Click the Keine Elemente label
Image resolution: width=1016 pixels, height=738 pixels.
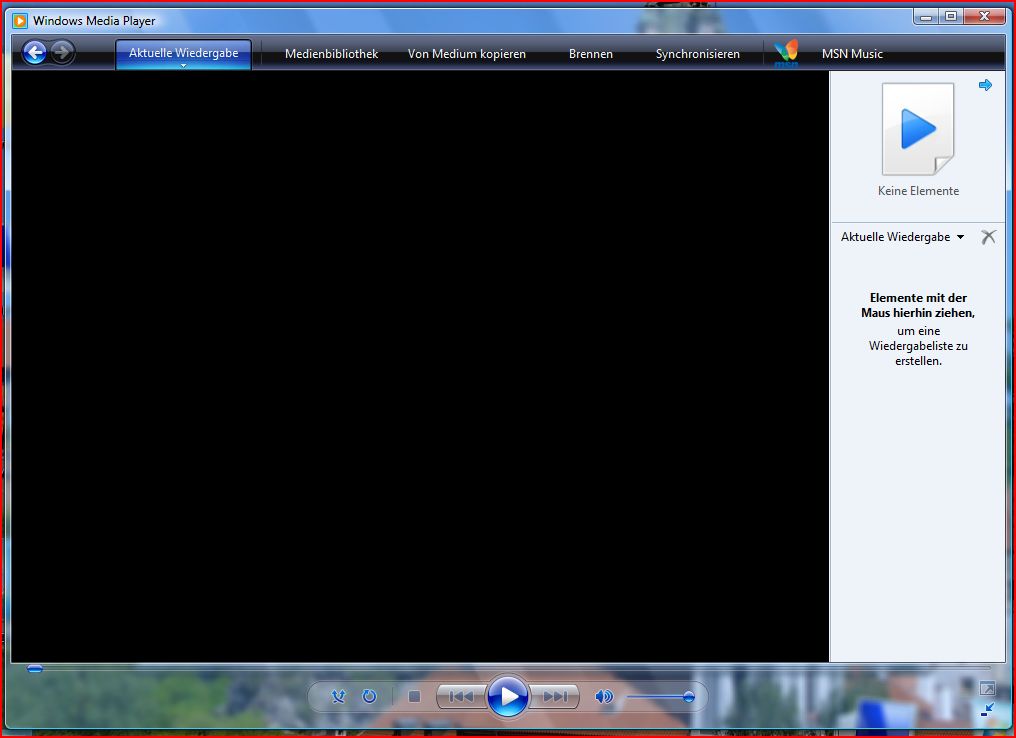coord(918,190)
